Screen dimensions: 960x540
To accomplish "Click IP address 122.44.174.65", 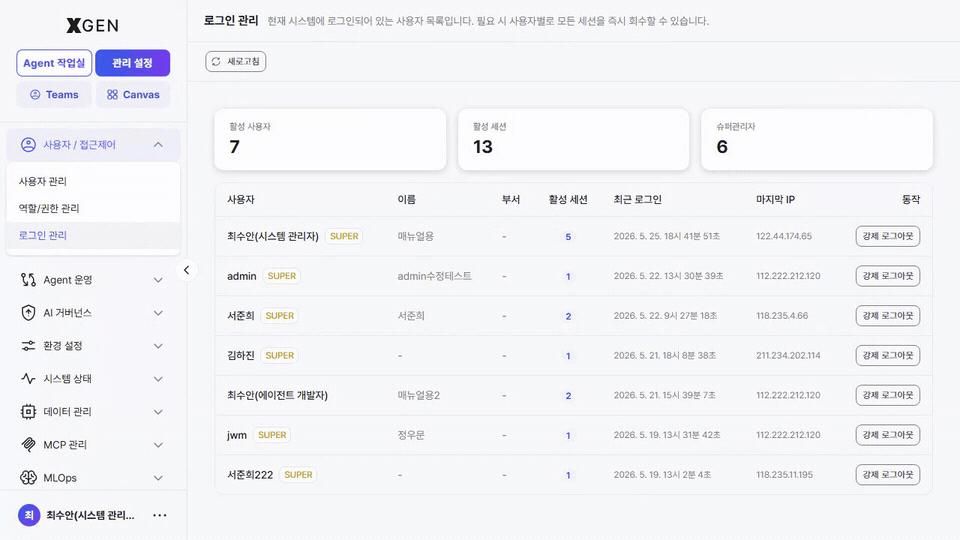I will 784,236.
